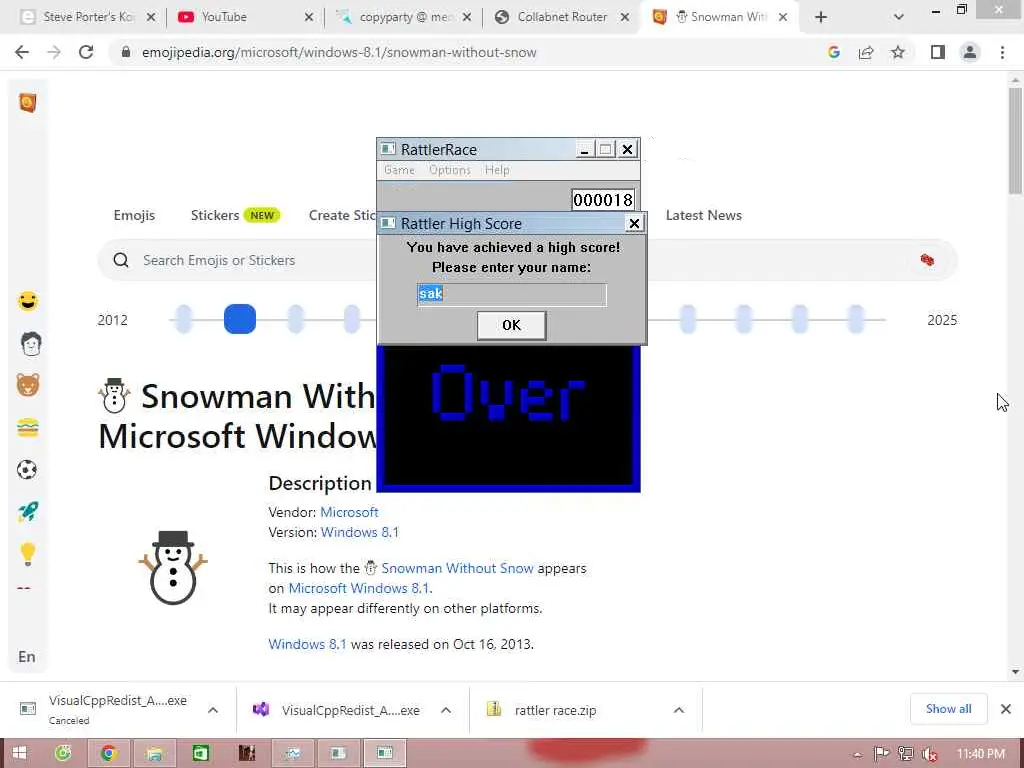Image resolution: width=1024 pixels, height=768 pixels.
Task: Click the share page icon
Action: (866, 52)
